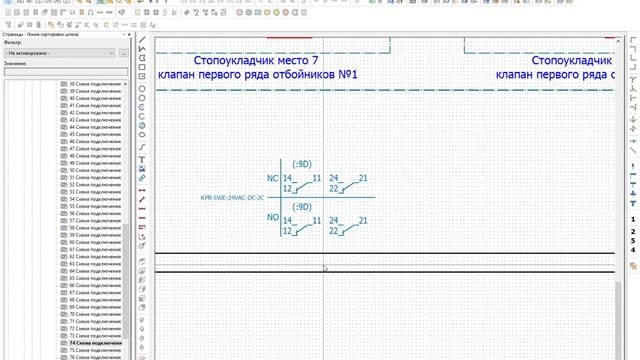Select the Polygon drawing tool

pos(142,58)
